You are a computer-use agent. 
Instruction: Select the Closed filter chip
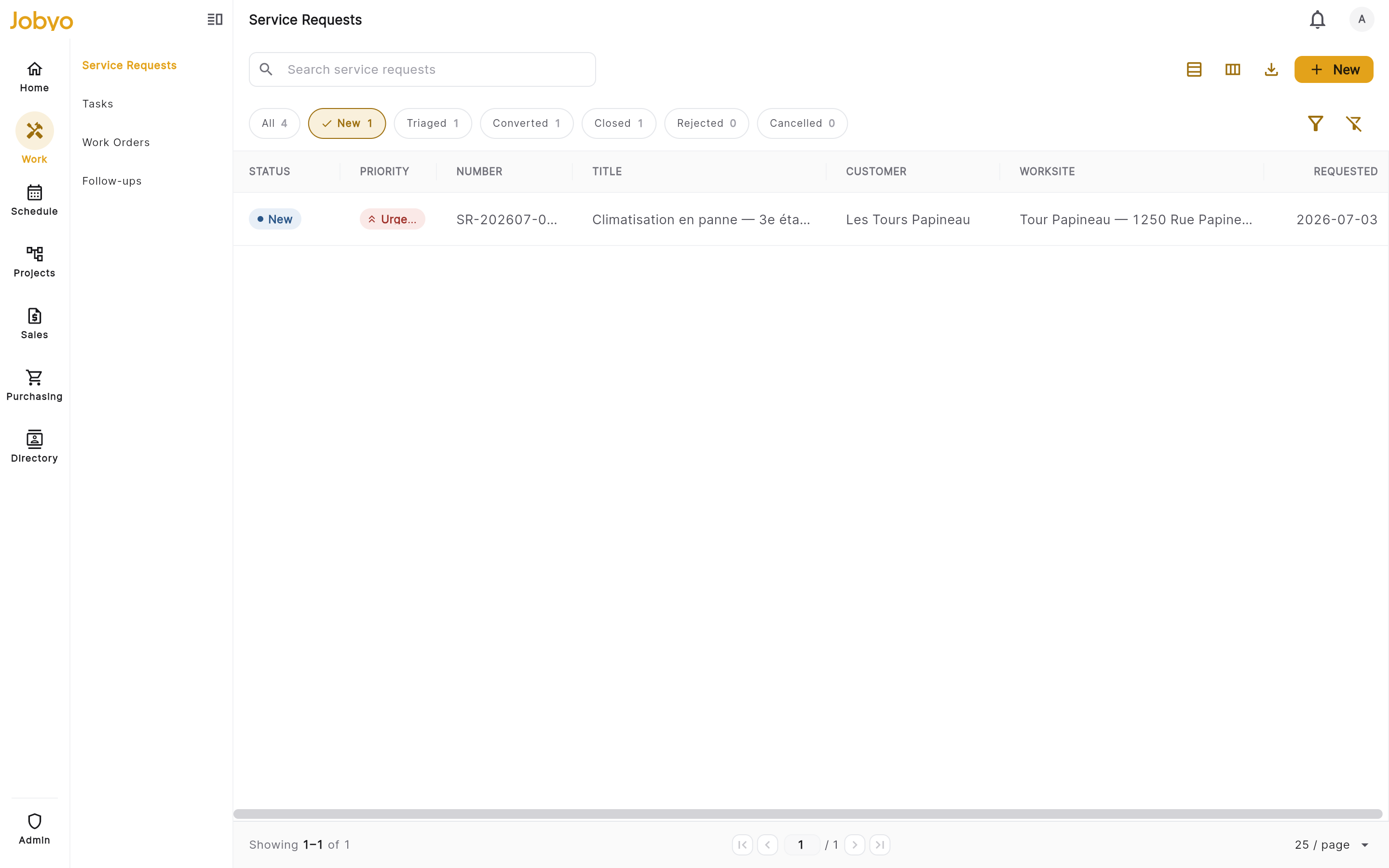coord(619,123)
